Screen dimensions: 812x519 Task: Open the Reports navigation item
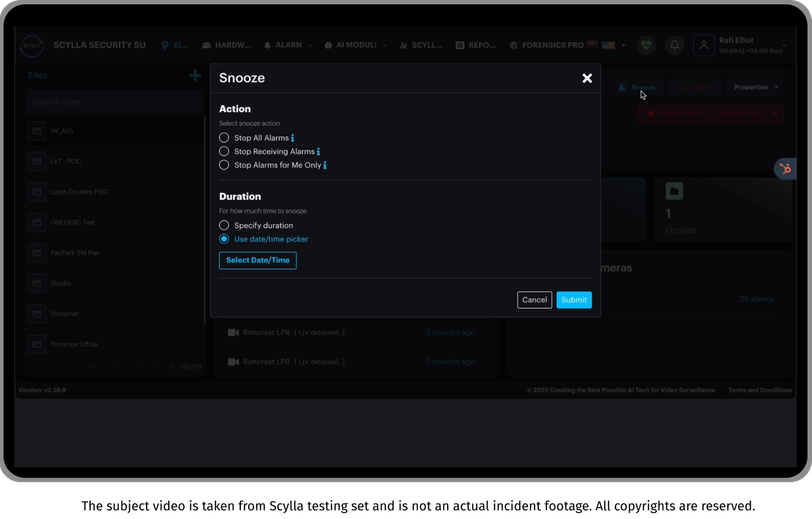click(x=476, y=45)
